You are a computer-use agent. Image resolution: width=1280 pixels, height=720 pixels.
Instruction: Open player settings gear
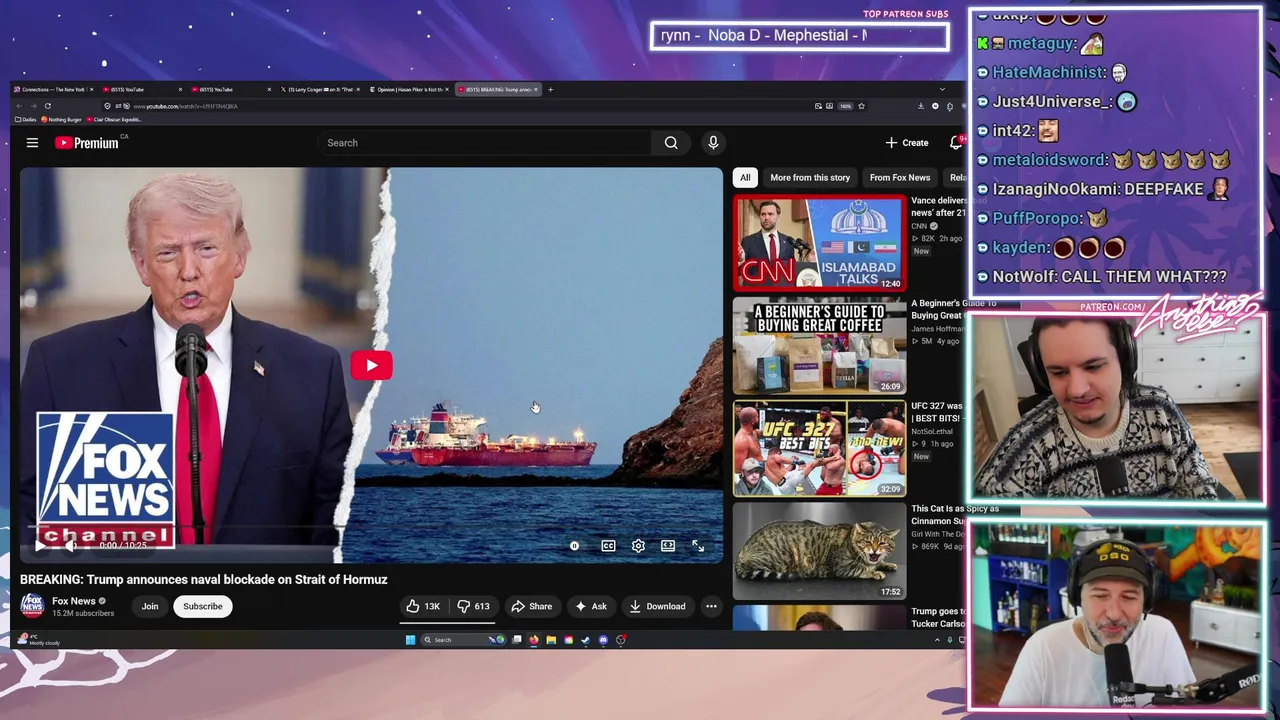point(638,546)
